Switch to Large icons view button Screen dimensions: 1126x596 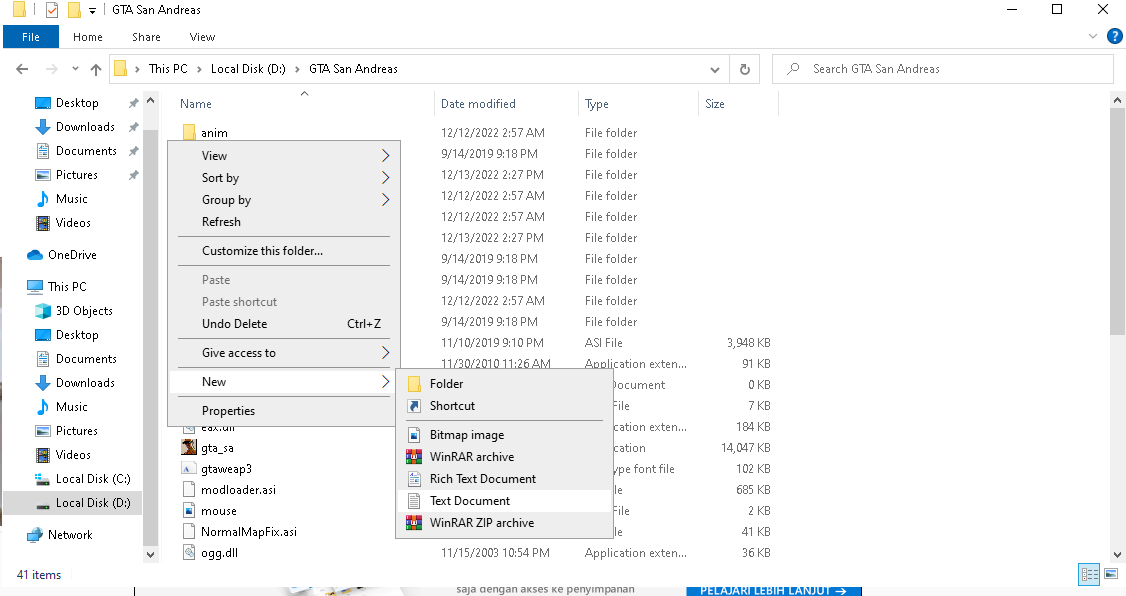point(1111,574)
